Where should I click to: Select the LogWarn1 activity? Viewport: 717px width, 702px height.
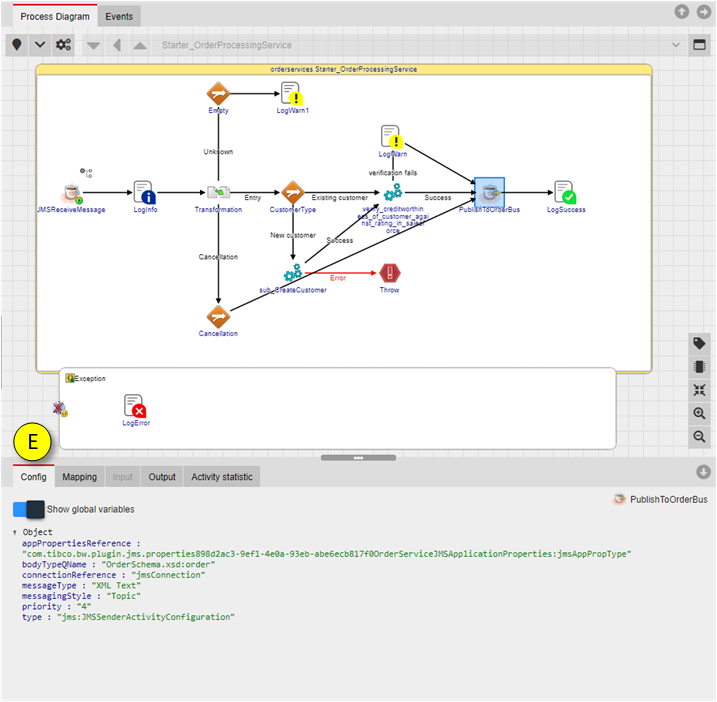292,93
